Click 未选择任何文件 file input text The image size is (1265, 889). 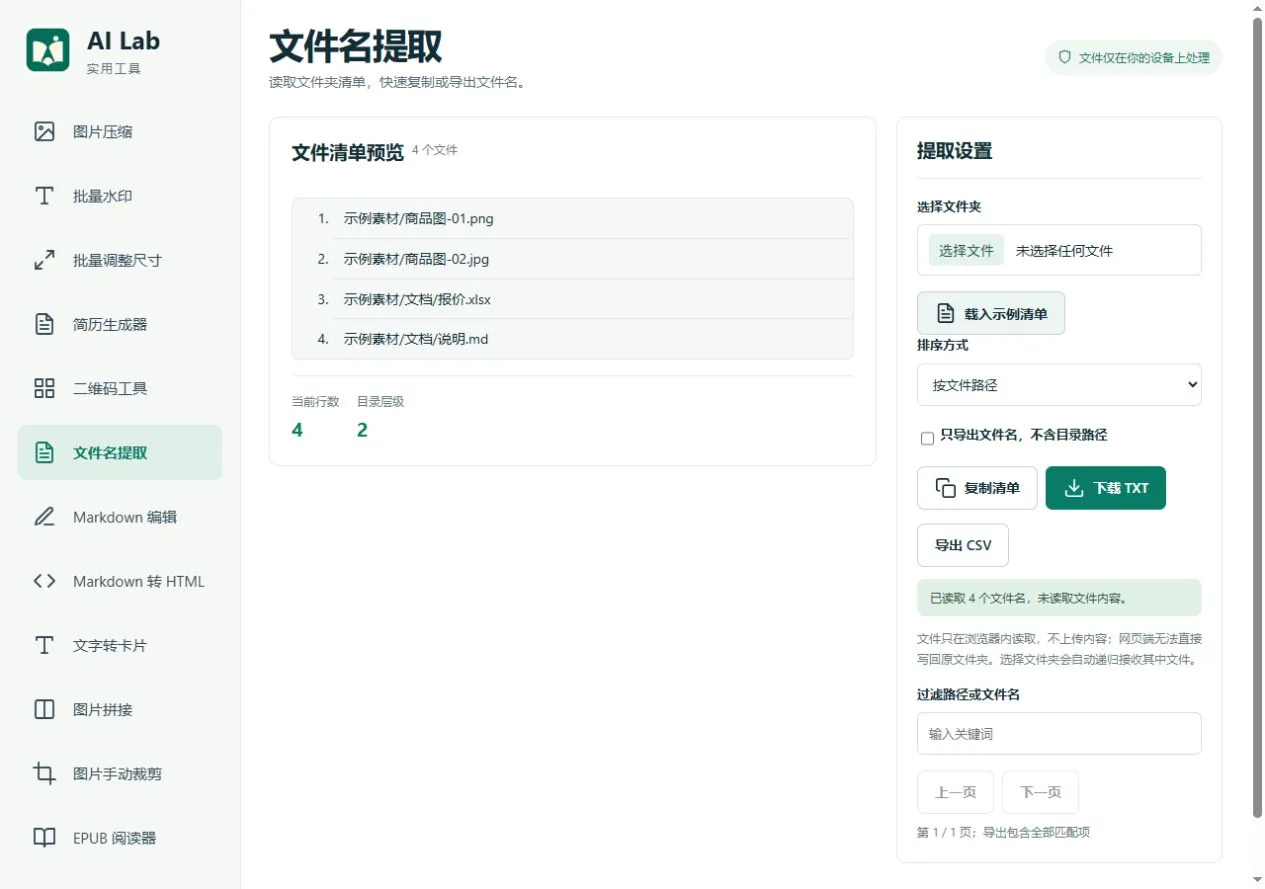(x=1064, y=251)
